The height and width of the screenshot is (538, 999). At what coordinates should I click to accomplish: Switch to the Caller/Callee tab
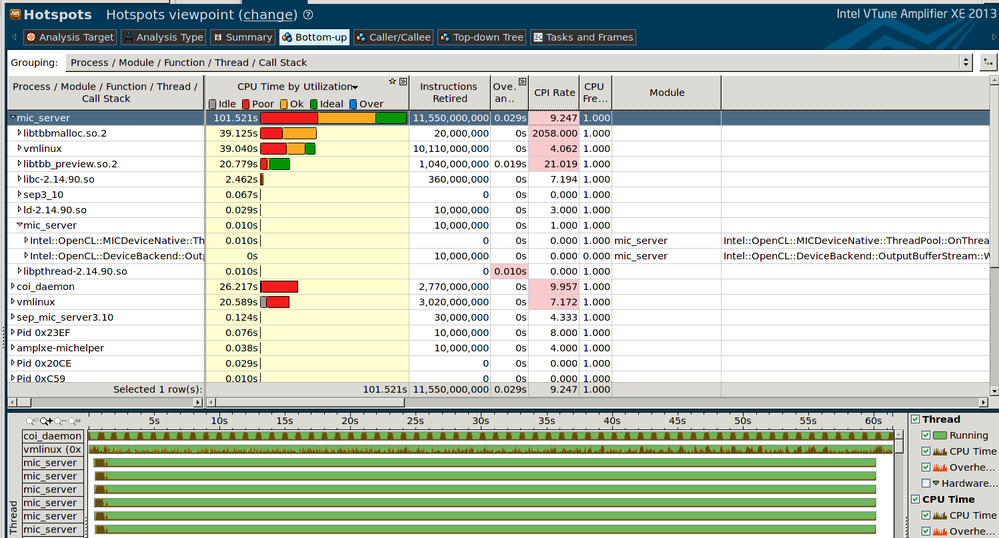(393, 37)
